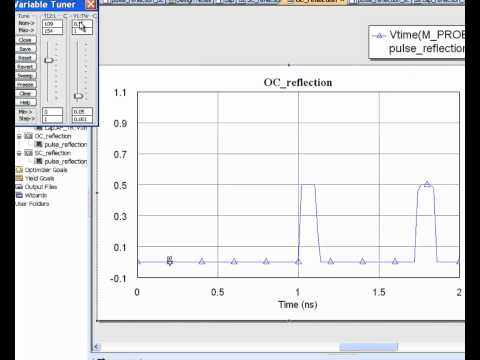Click the Close button in Variable Tuner

tap(25, 40)
